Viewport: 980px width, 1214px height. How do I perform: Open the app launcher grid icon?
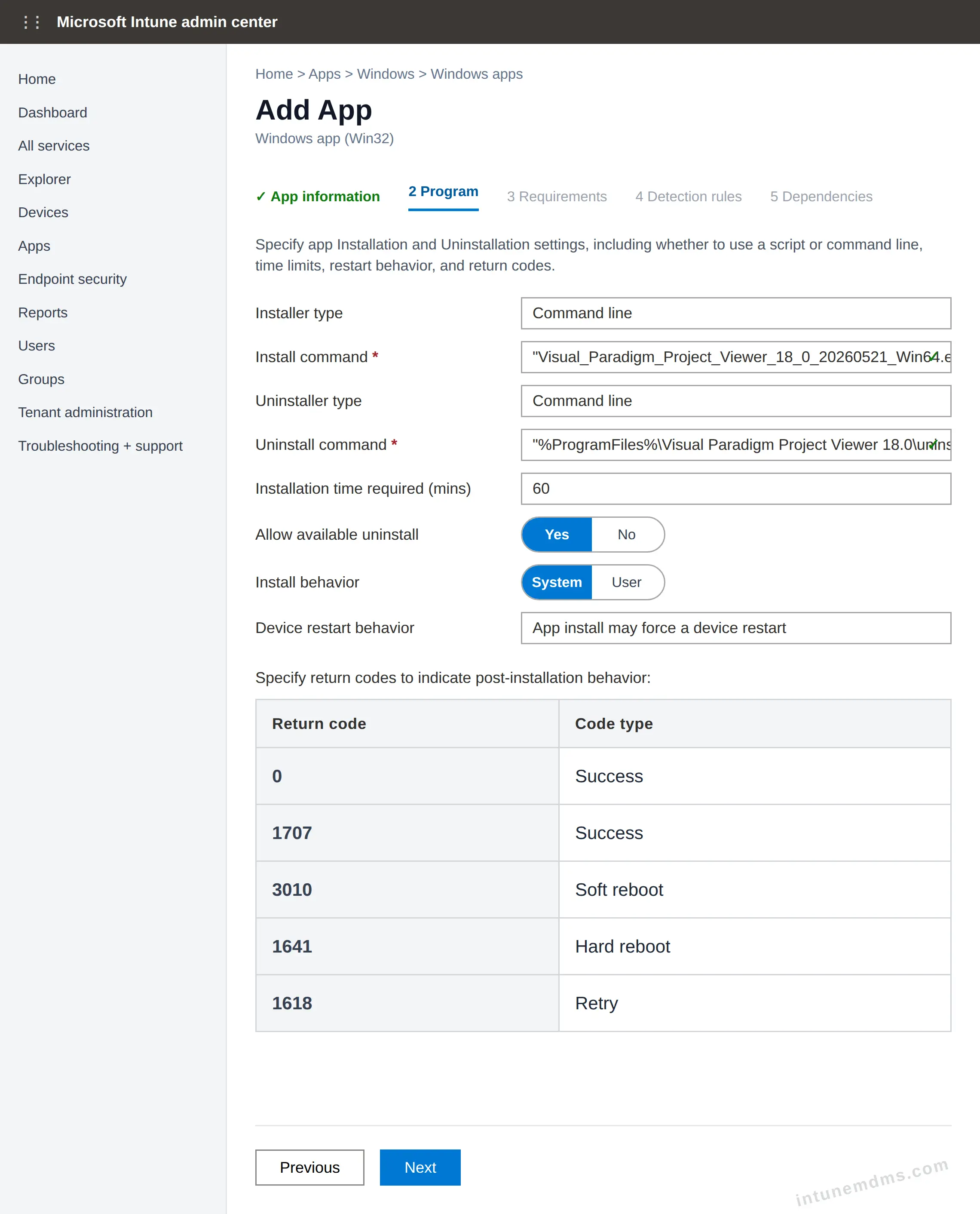[x=31, y=22]
